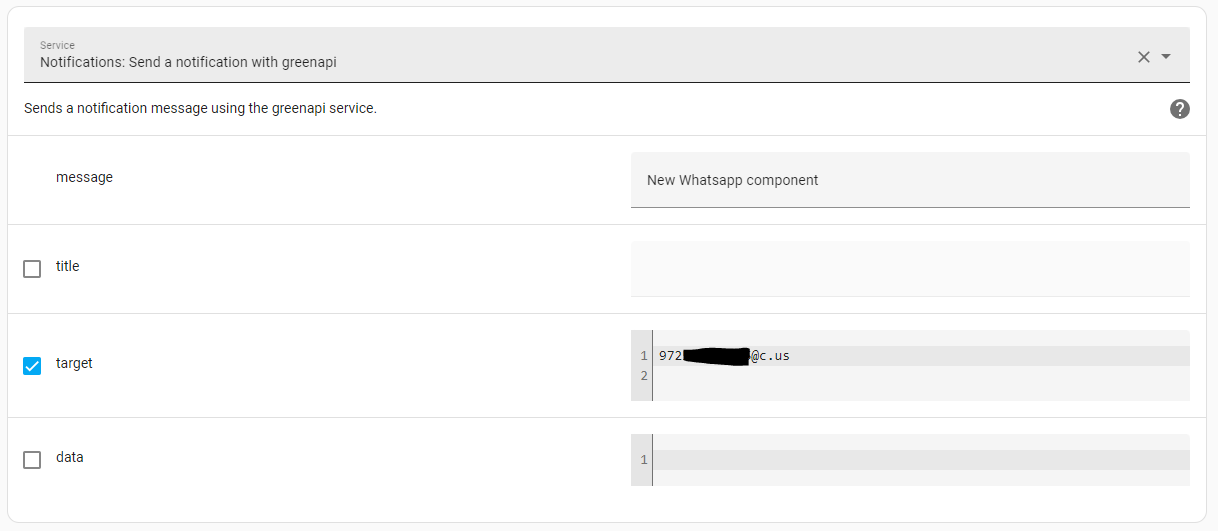Place cursor in target line 1 editor
The image size is (1218, 531).
point(921,356)
